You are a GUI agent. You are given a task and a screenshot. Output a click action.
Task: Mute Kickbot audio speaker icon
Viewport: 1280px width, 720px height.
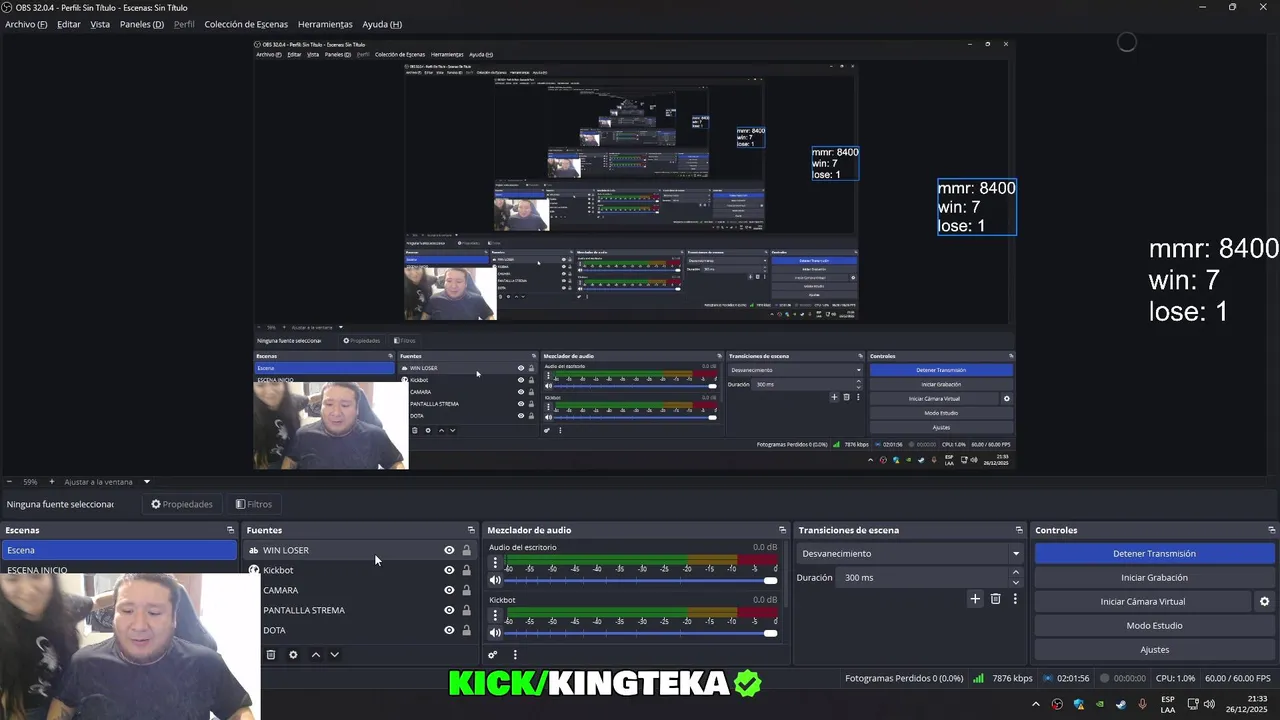tap(494, 632)
